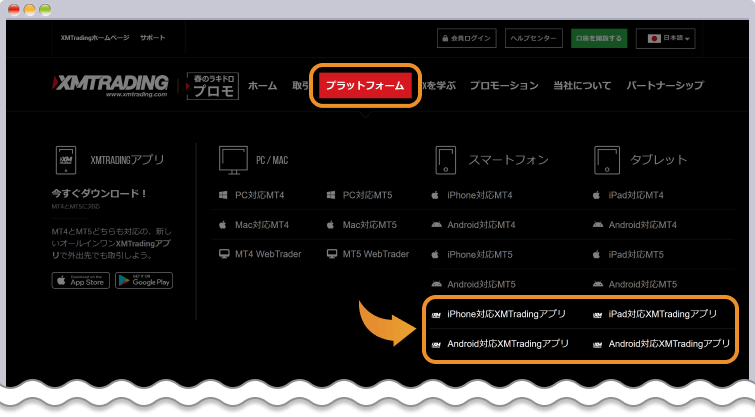The width and height of the screenshot is (755, 417).
Task: Open the 春のラキドロ プロモ banner
Action: point(213,86)
